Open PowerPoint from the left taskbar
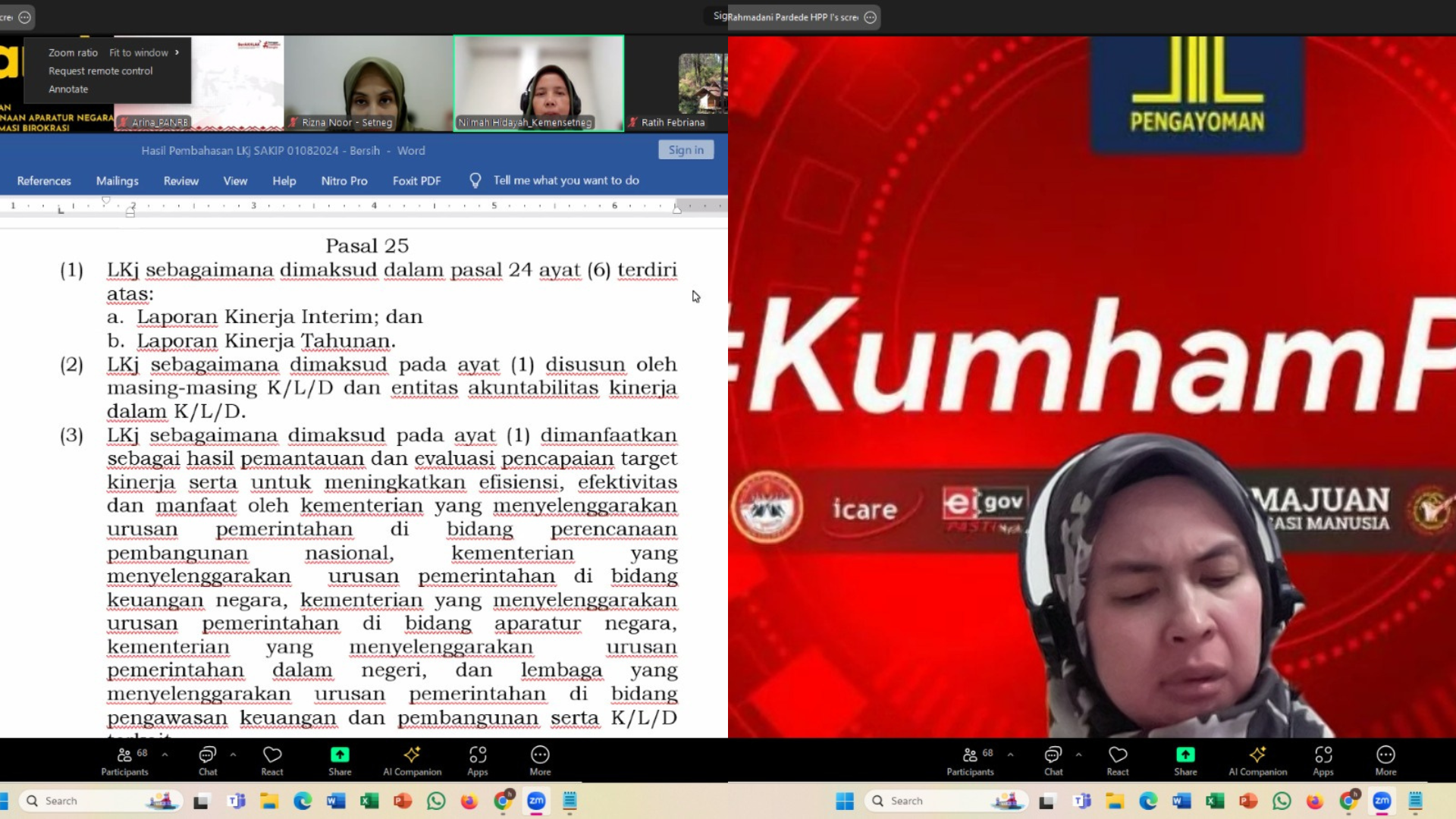The image size is (1456, 819). 403,801
